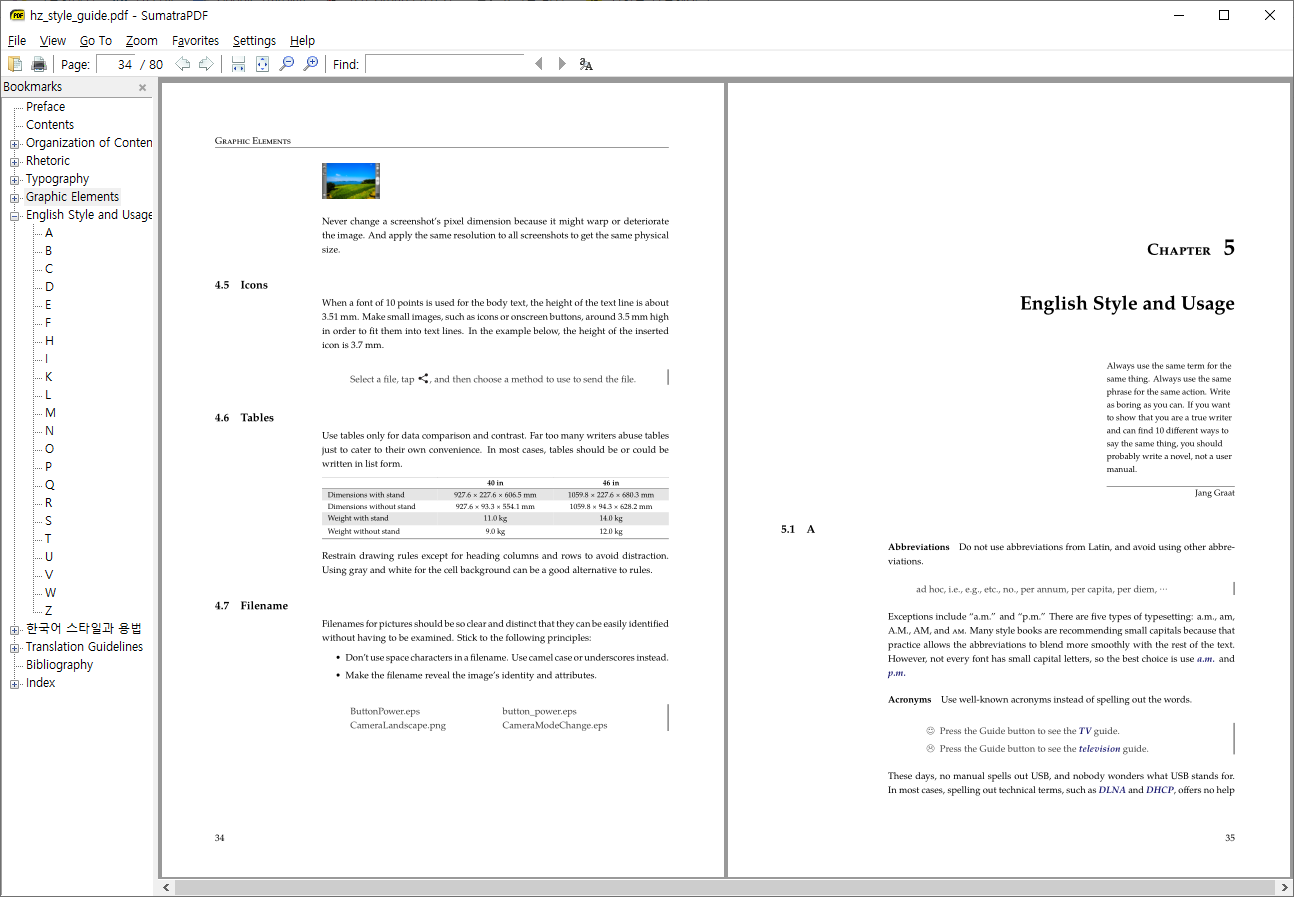Click the share icon in example text
The width and height of the screenshot is (1294, 897).
(x=424, y=379)
